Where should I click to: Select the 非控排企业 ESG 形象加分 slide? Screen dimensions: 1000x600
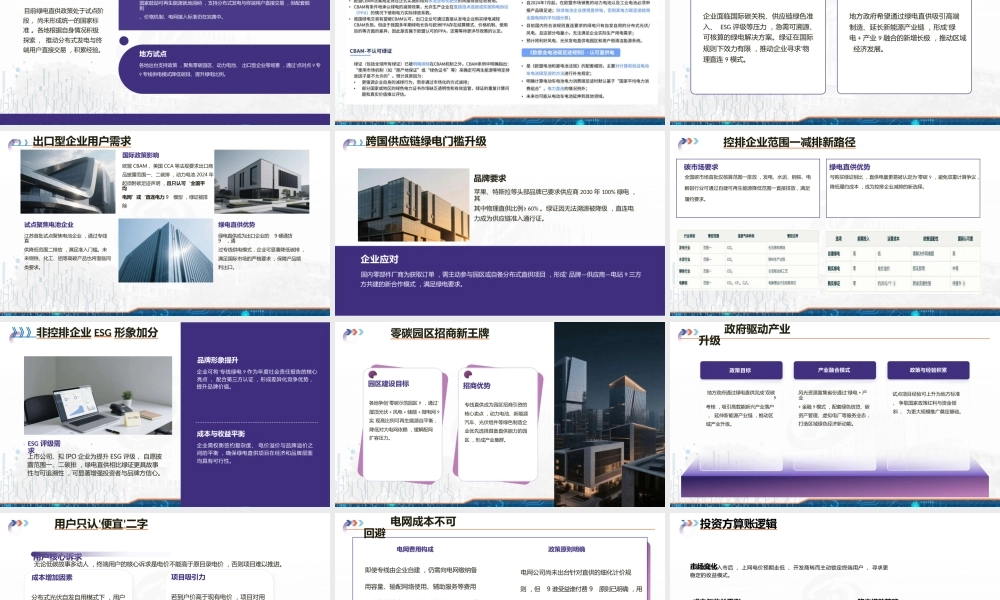pos(165,412)
